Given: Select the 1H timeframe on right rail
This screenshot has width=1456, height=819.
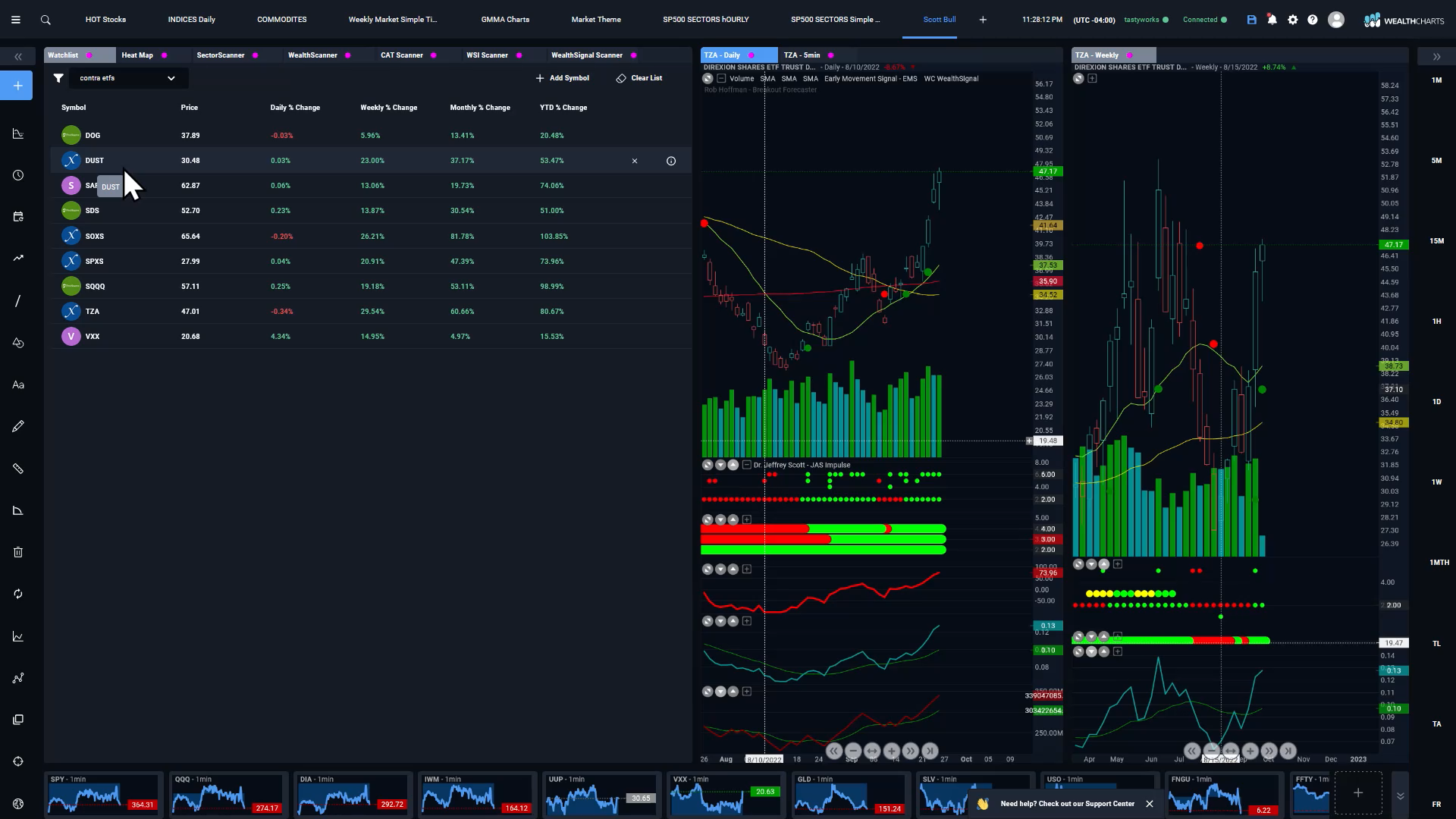Looking at the screenshot, I should click(1436, 322).
